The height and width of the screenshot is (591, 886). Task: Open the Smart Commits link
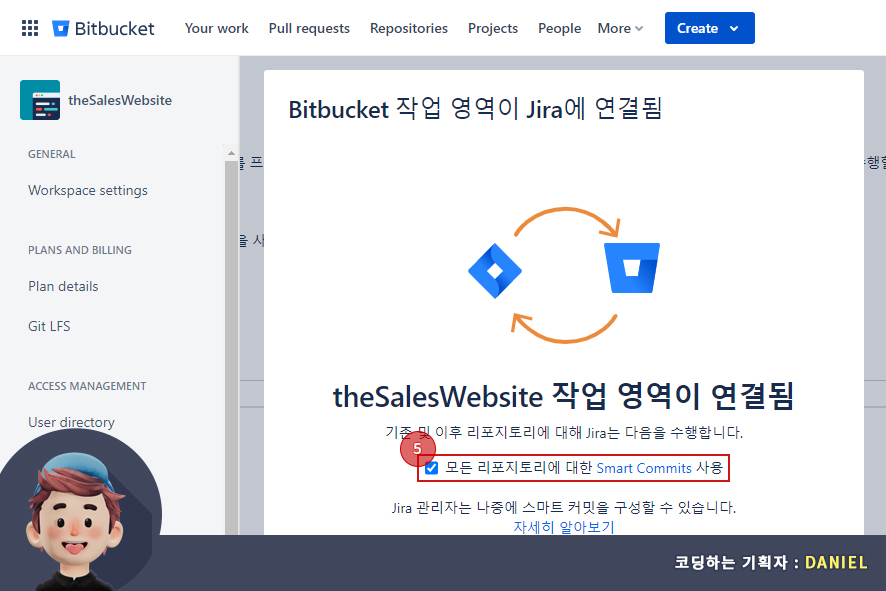pos(644,468)
